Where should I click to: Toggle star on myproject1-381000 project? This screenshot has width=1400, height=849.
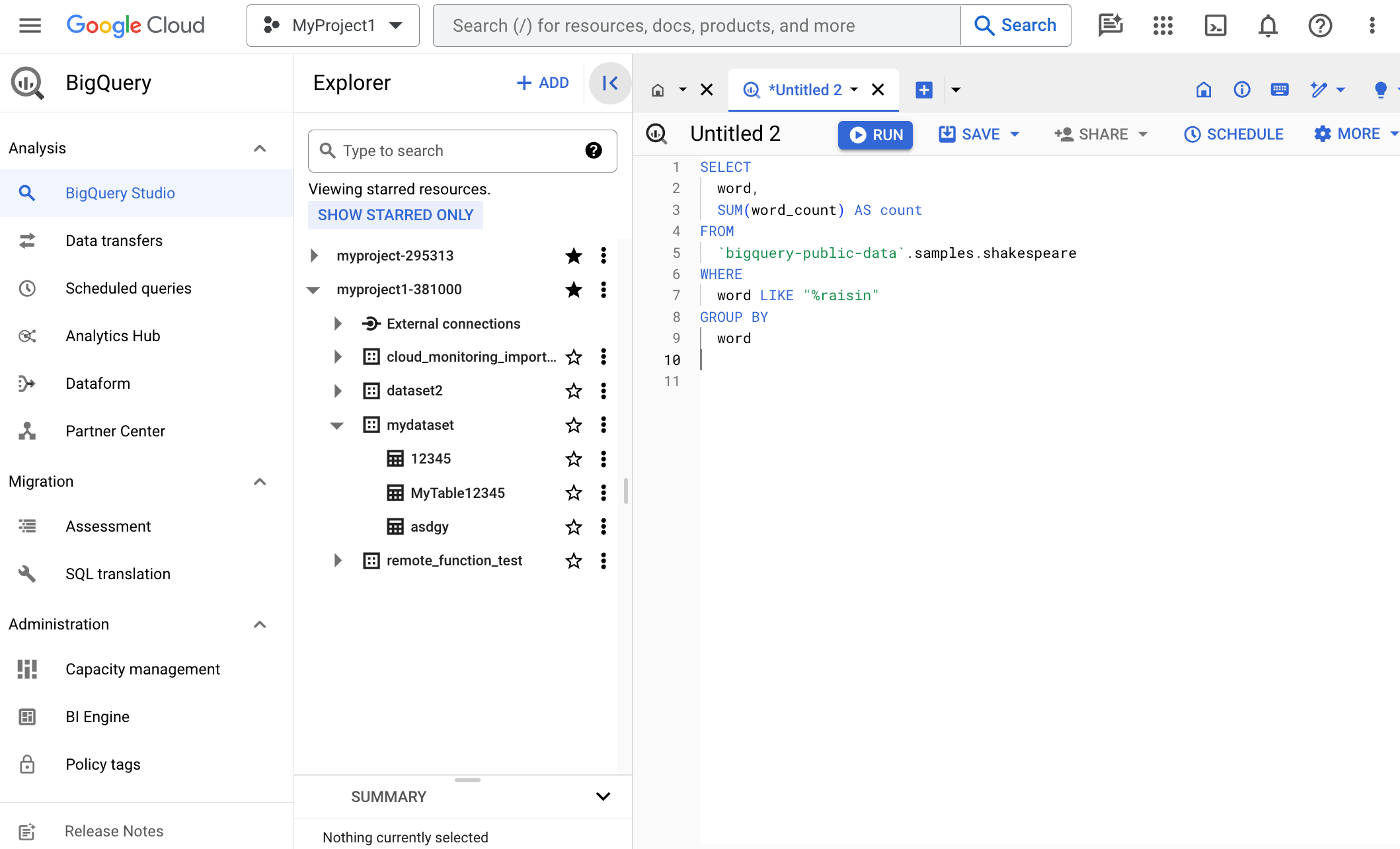572,290
